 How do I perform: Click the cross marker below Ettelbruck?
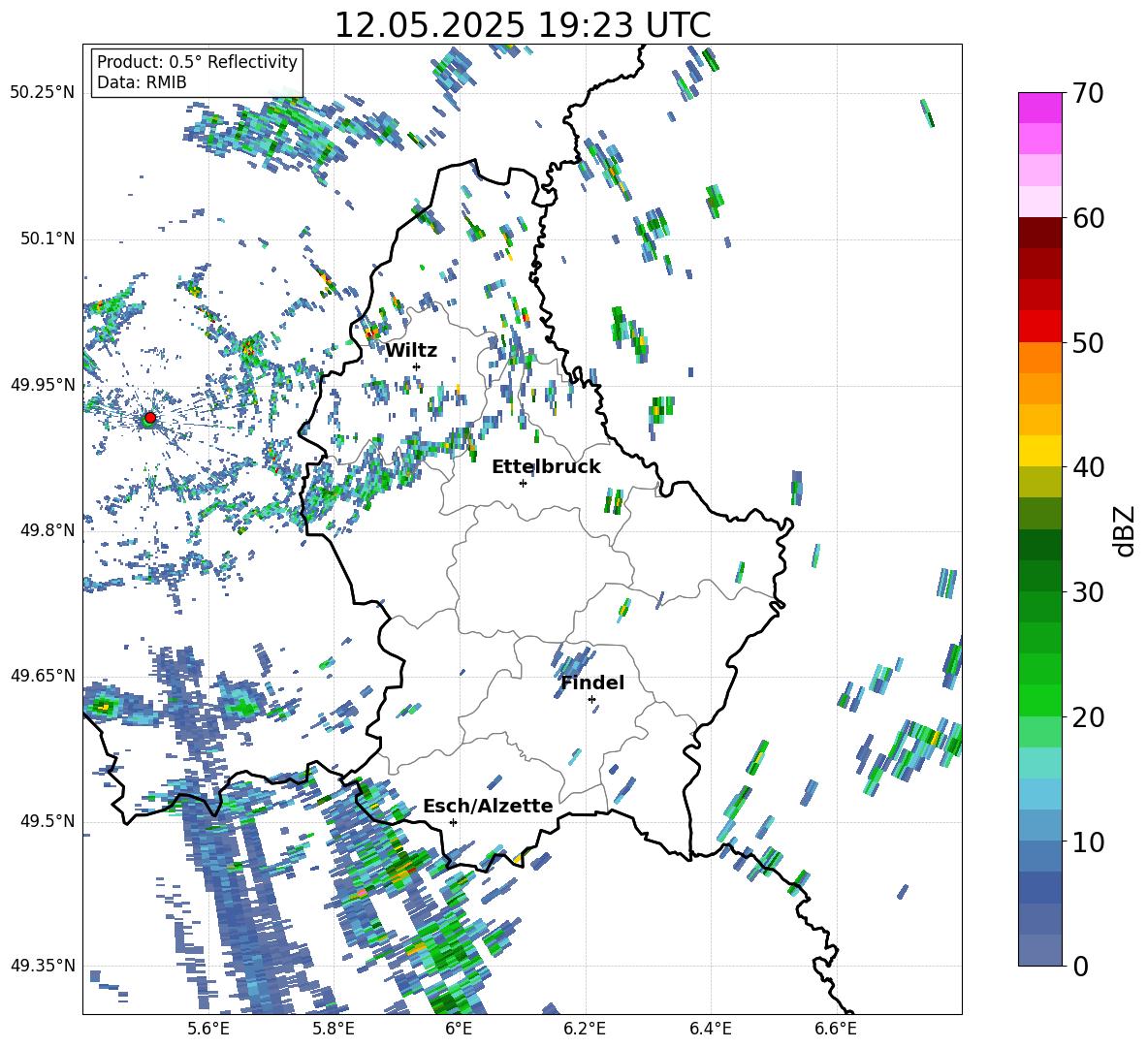pyautogui.click(x=523, y=483)
